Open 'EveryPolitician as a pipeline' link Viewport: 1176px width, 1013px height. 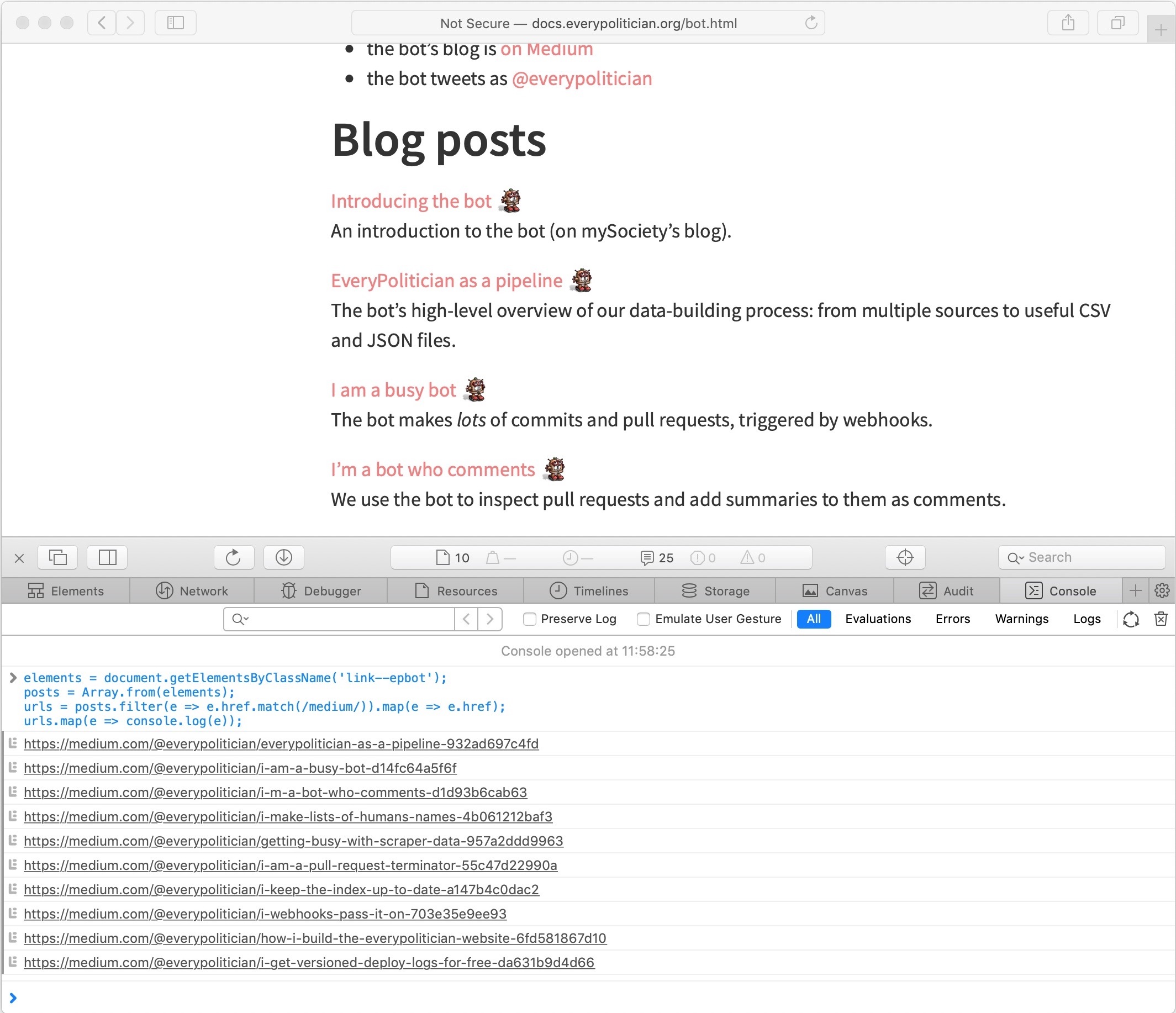(447, 281)
